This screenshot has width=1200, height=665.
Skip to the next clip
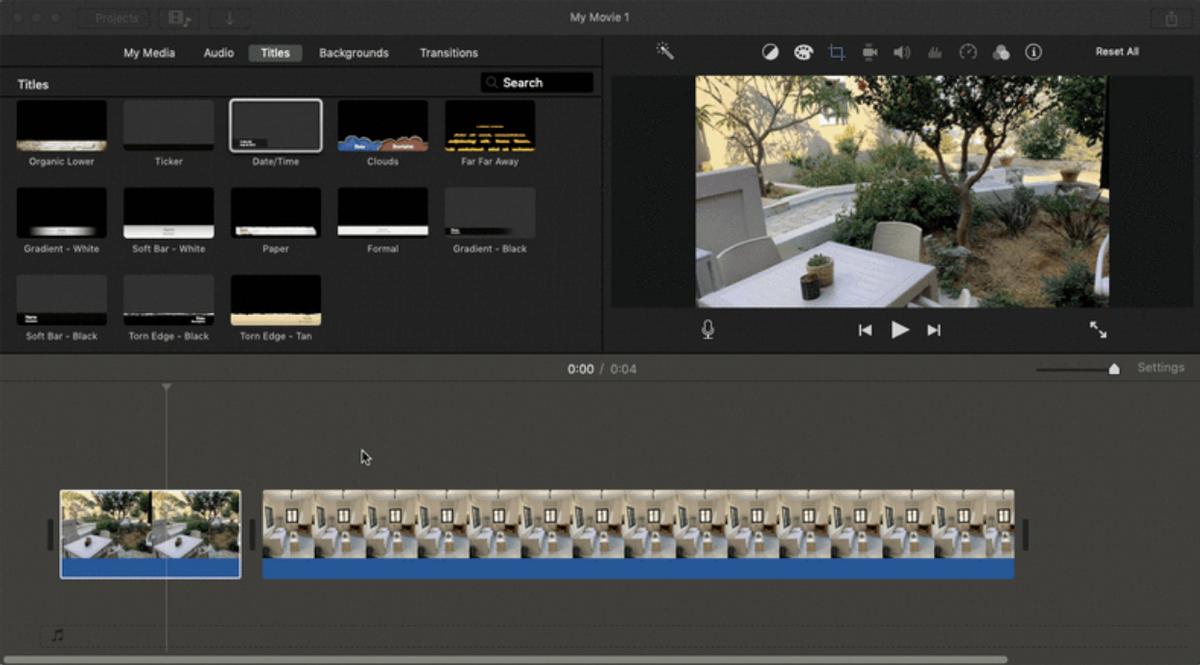934,330
